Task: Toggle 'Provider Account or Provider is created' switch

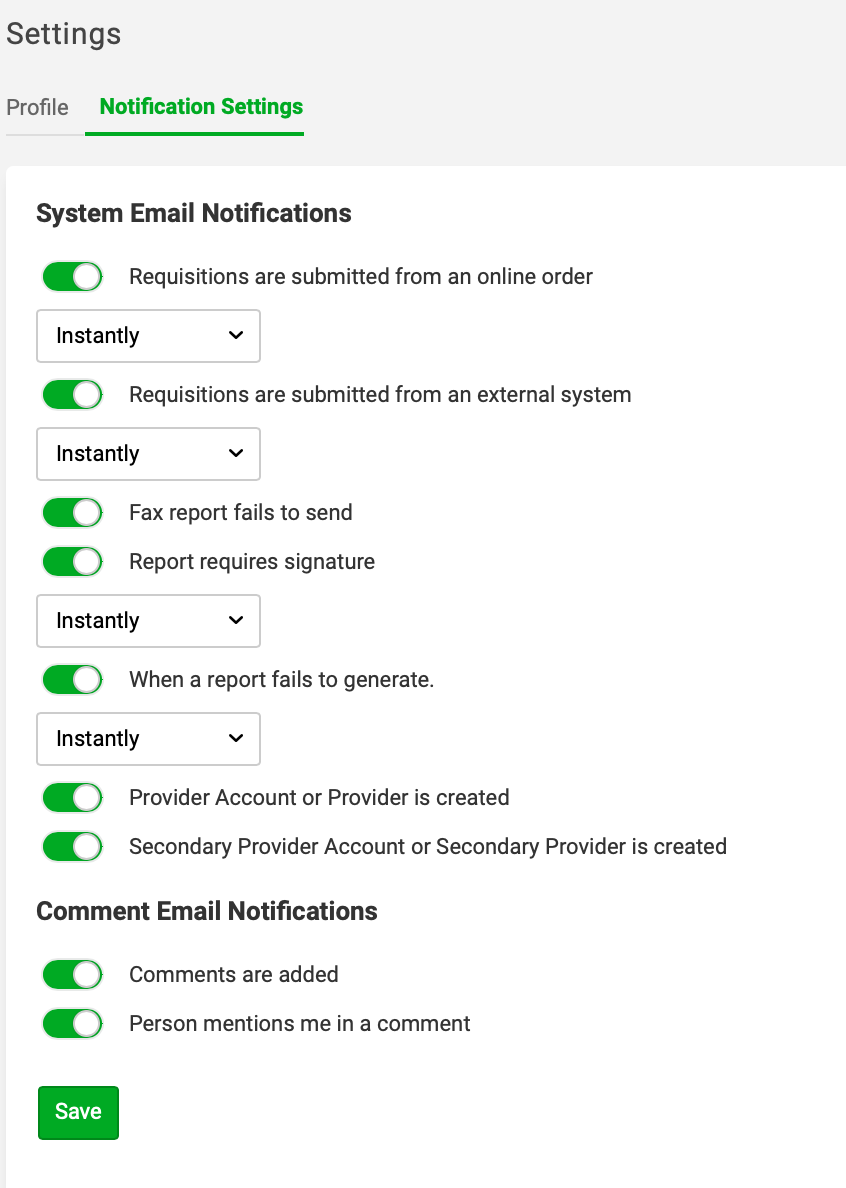Action: click(x=73, y=798)
